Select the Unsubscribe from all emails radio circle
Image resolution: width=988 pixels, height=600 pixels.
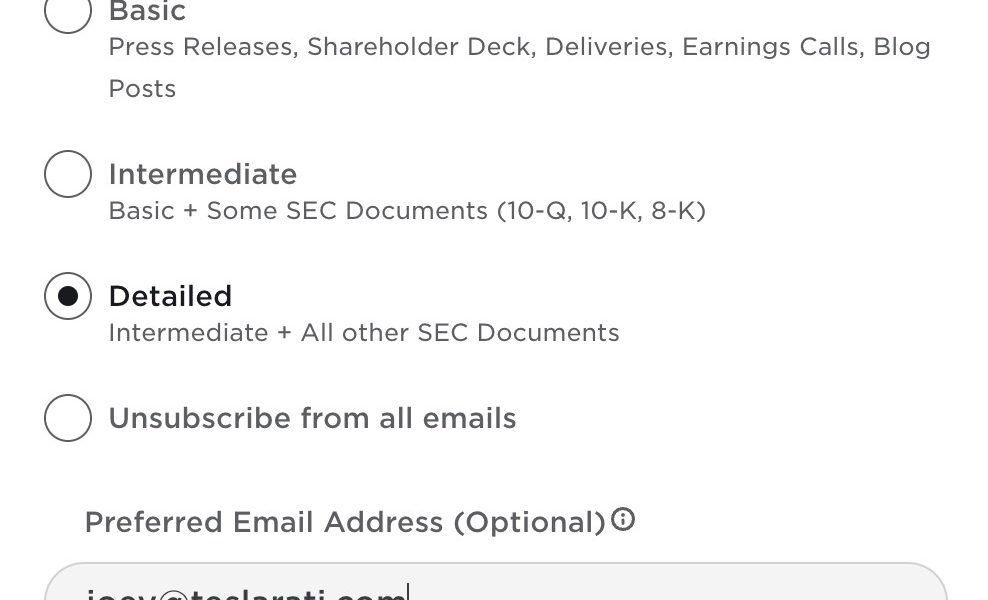[x=68, y=418]
